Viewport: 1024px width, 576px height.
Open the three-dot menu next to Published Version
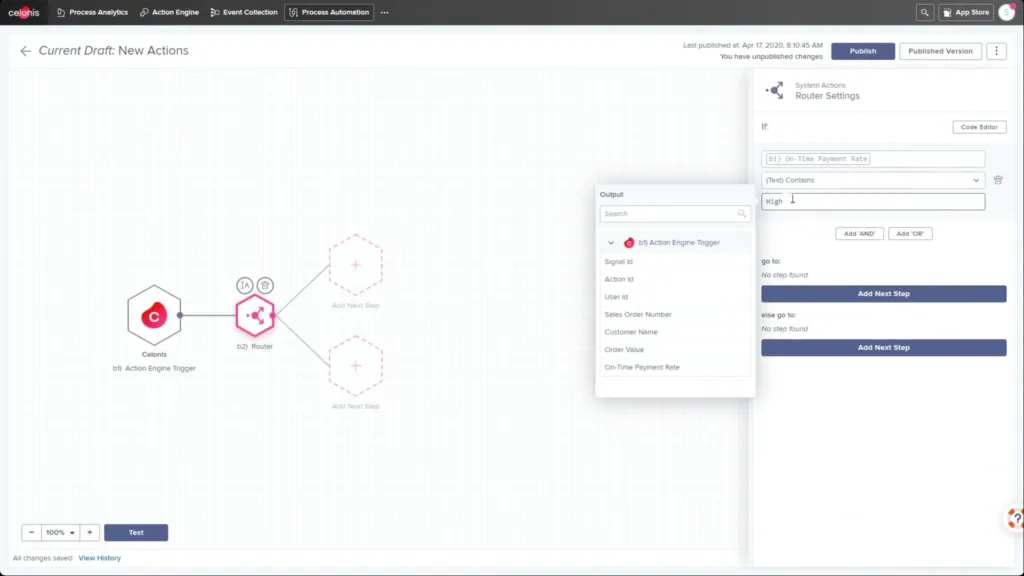(996, 51)
